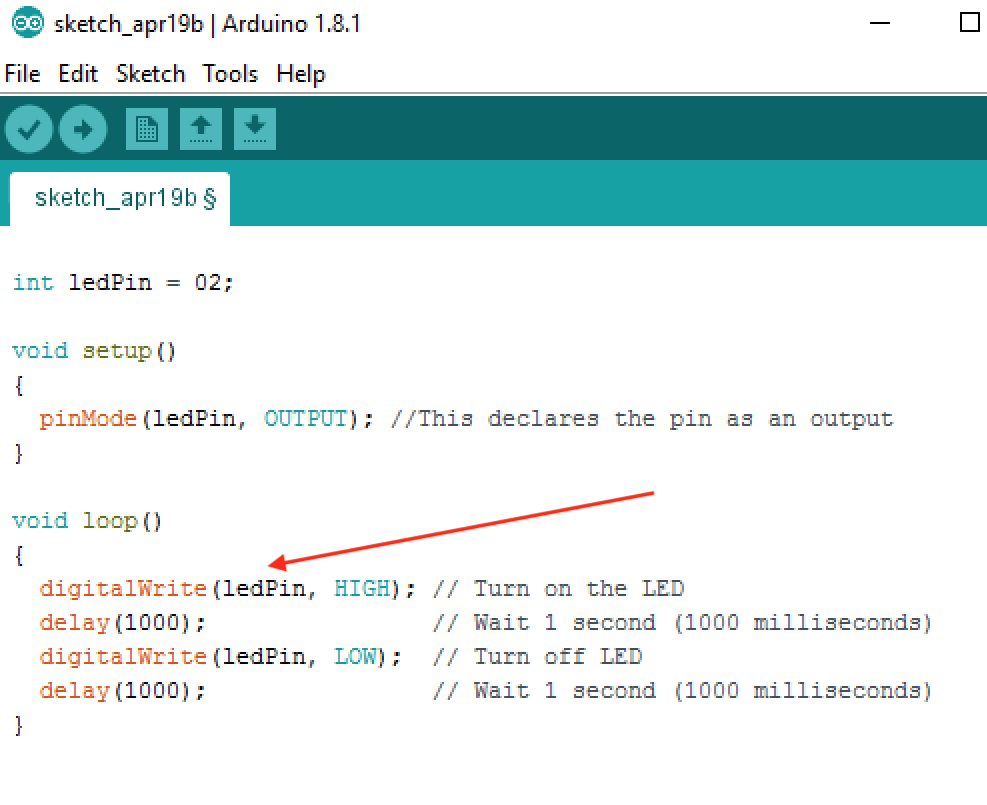Open the Sketch menu
This screenshot has width=987, height=805.
tap(150, 74)
